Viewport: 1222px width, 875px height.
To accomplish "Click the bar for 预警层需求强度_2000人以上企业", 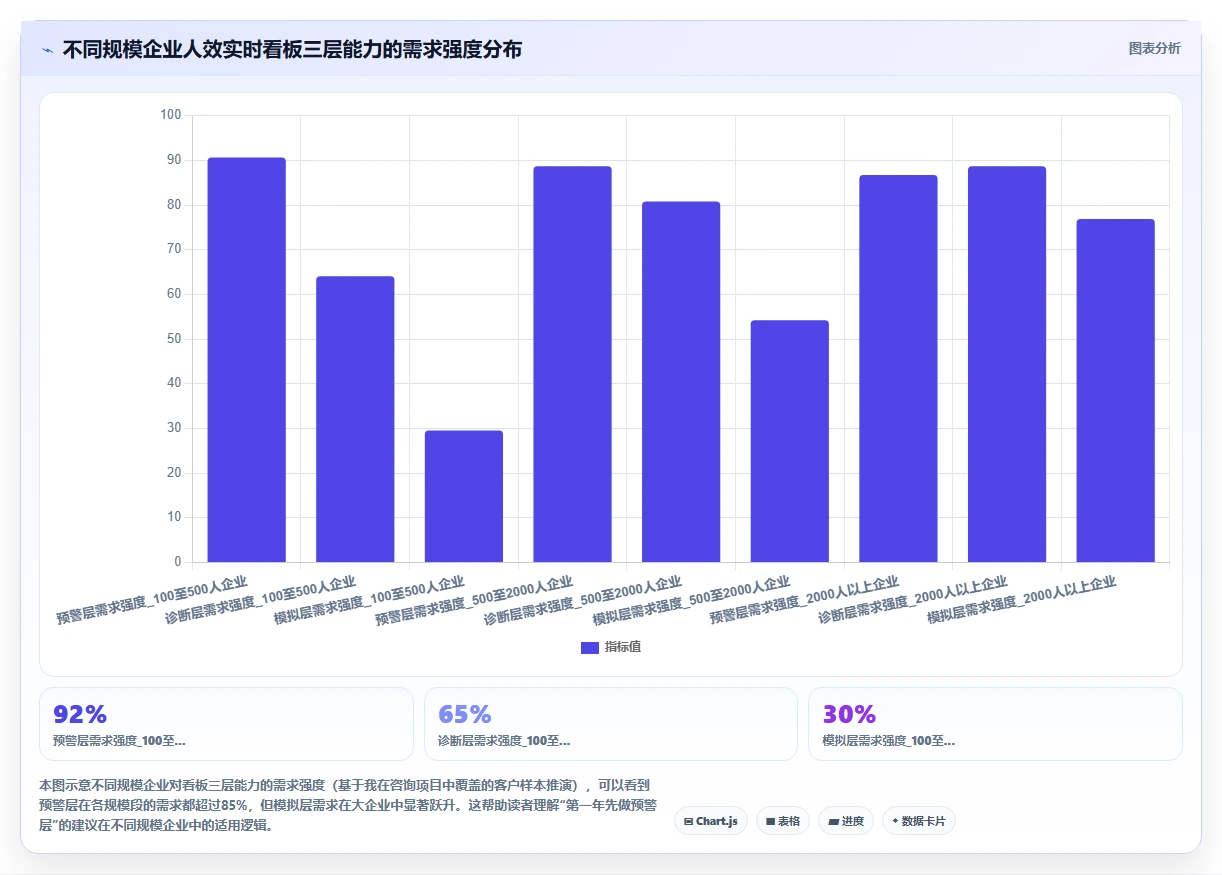I will (x=898, y=369).
